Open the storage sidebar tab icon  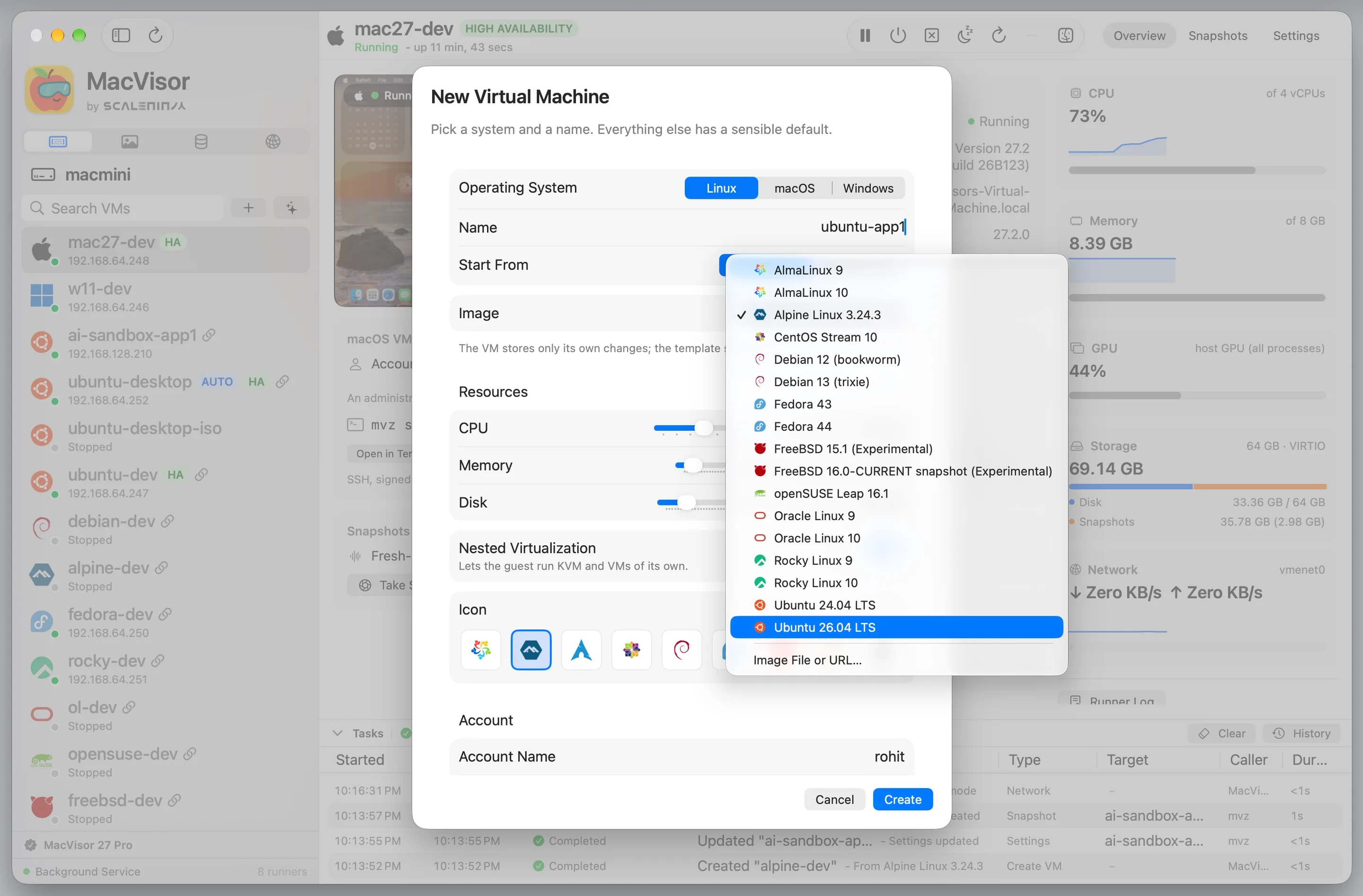[x=201, y=142]
